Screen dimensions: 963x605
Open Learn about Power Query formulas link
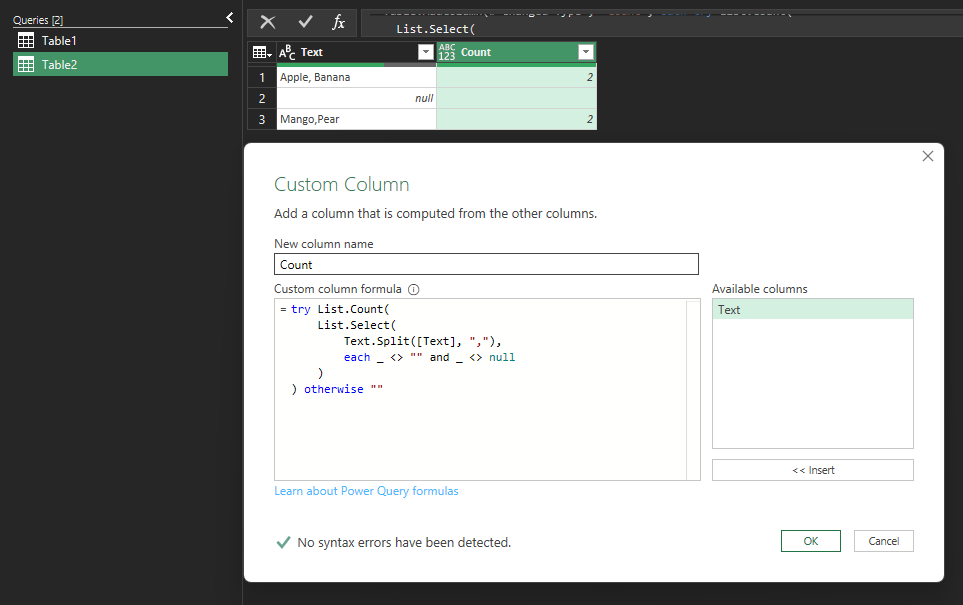pos(366,491)
